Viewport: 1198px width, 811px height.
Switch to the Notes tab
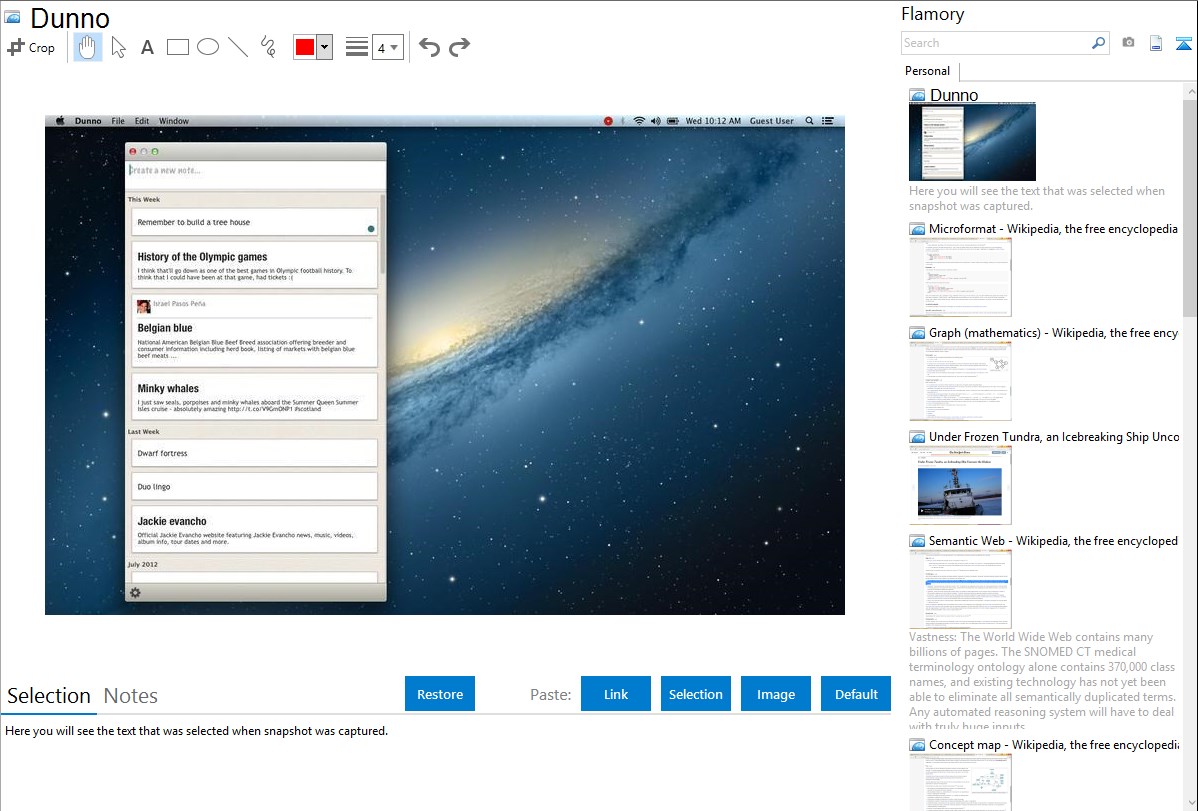click(x=131, y=696)
